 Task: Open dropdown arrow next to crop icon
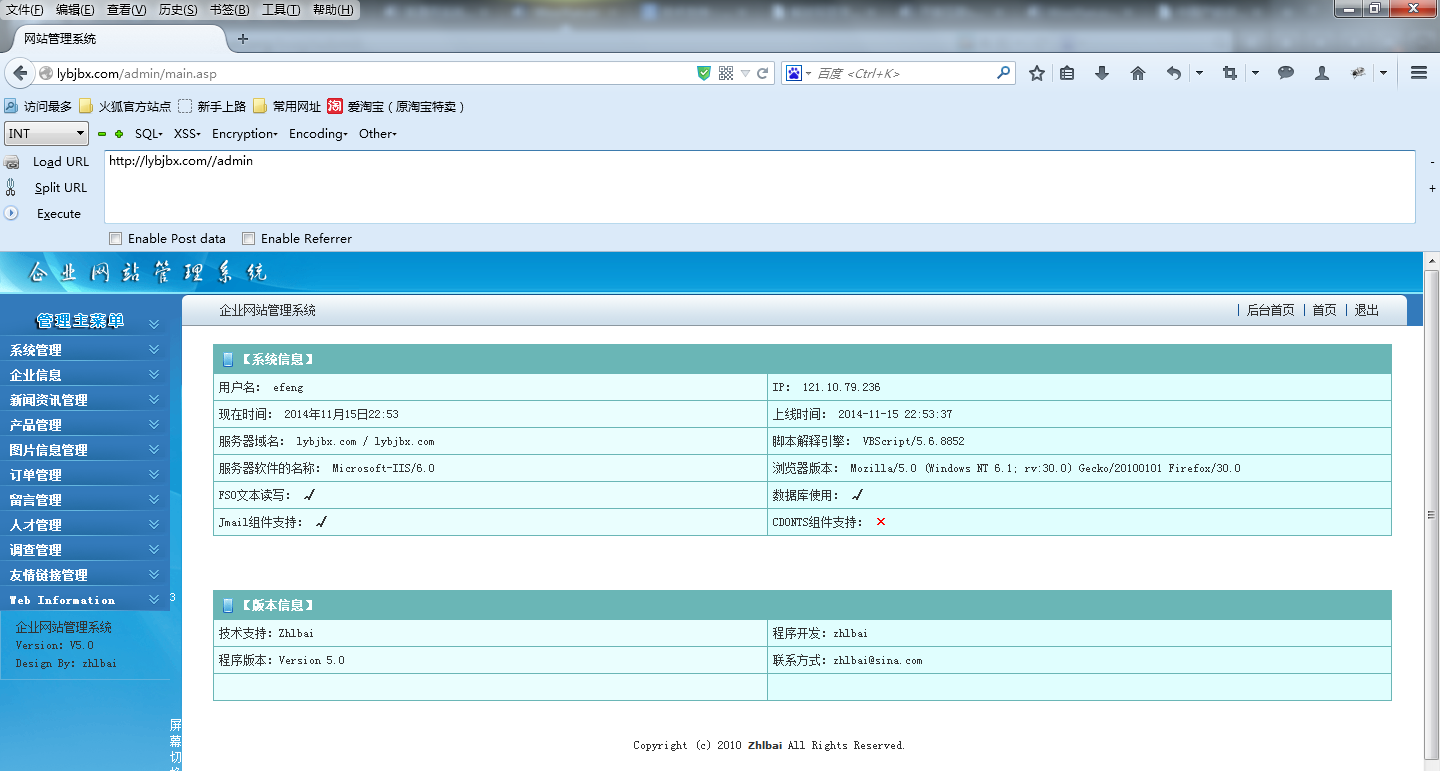(x=1255, y=73)
